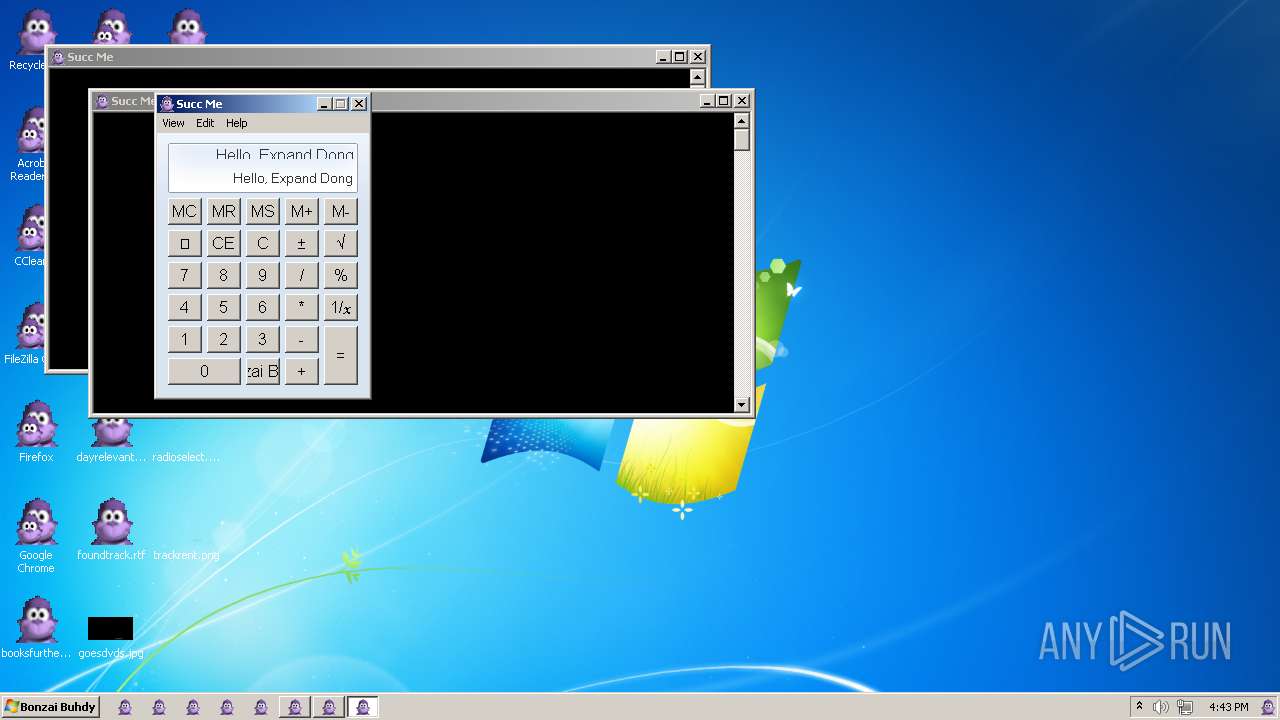The width and height of the screenshot is (1280, 720).
Task: Select the Recycle Bin desktop icon
Action: 28,40
